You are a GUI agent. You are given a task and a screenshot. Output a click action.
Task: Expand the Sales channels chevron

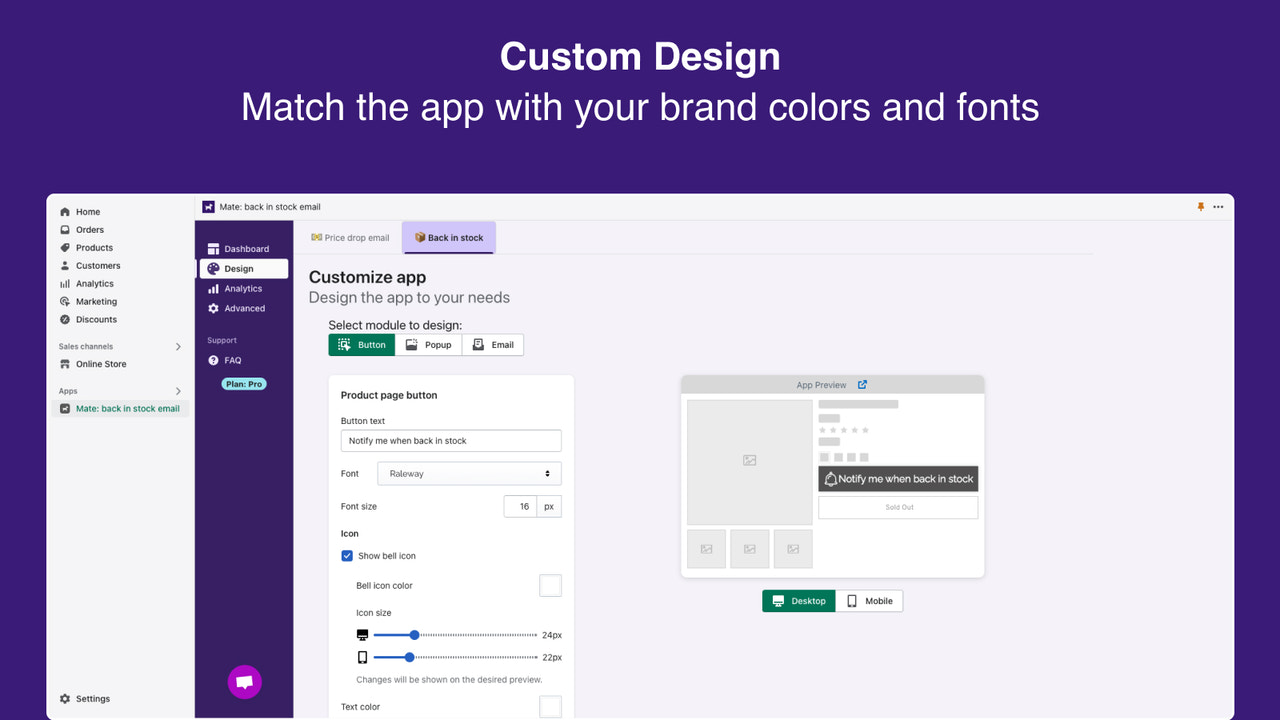tap(178, 346)
